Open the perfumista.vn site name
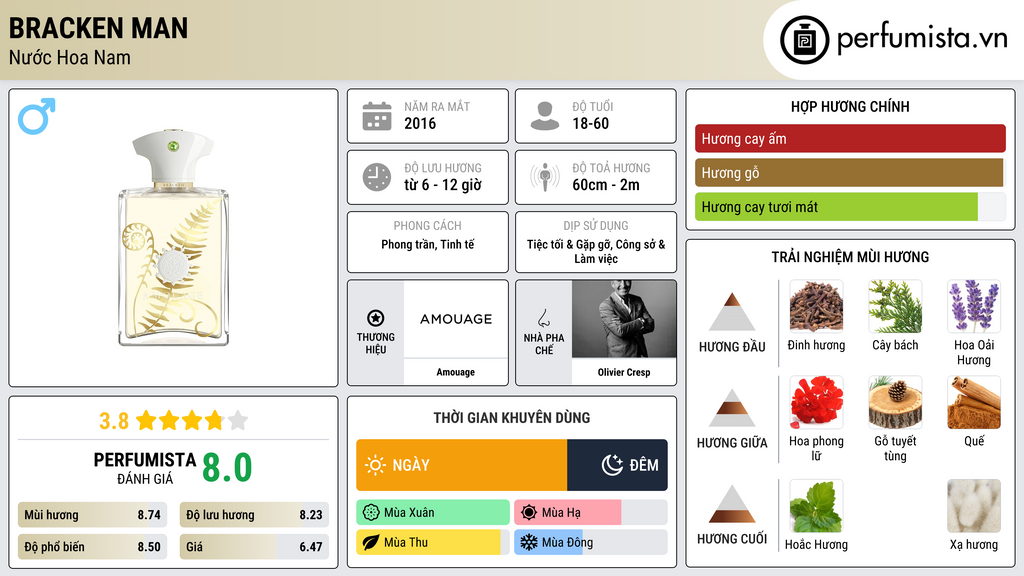1024x576 pixels. (922, 39)
